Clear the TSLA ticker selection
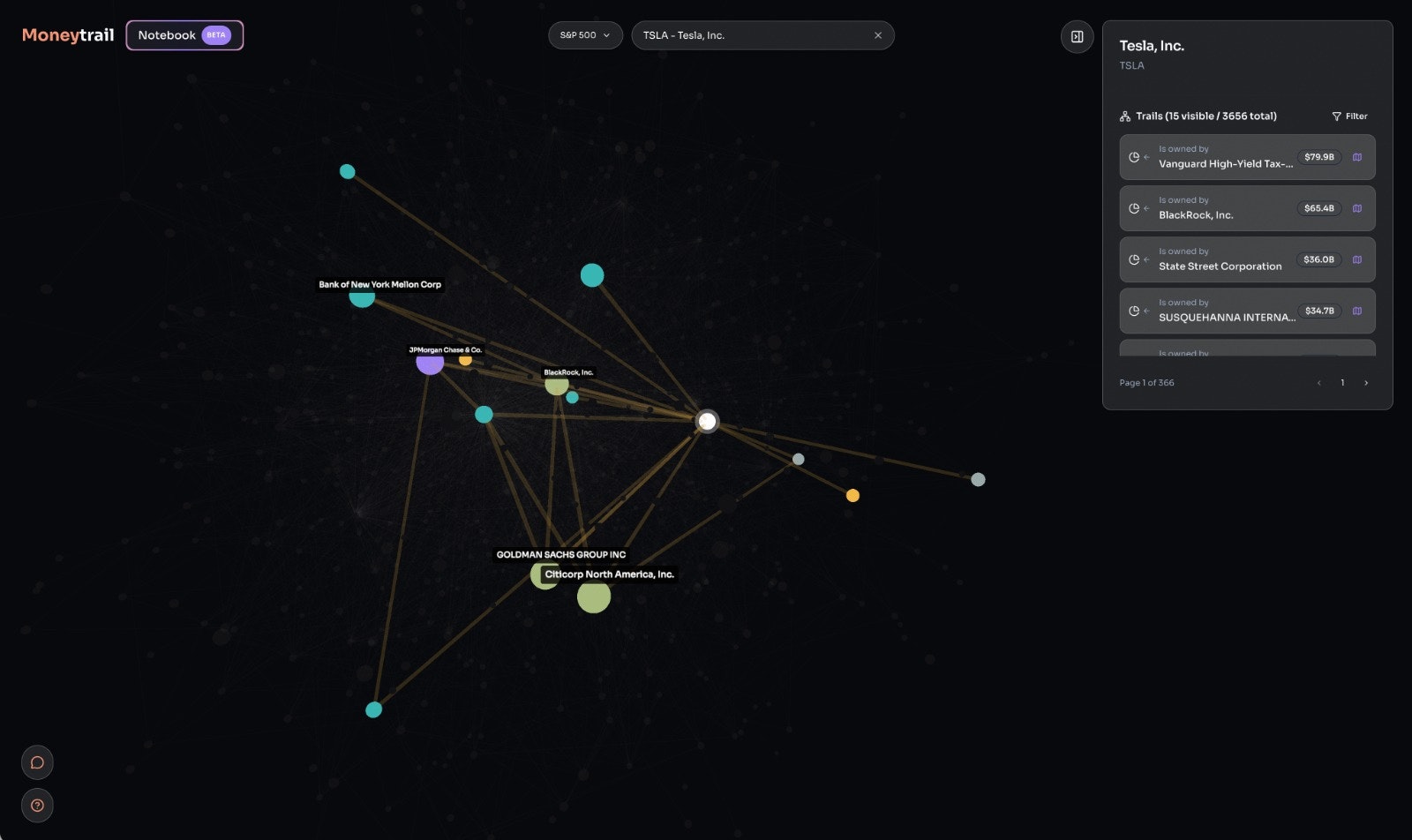 877,35
